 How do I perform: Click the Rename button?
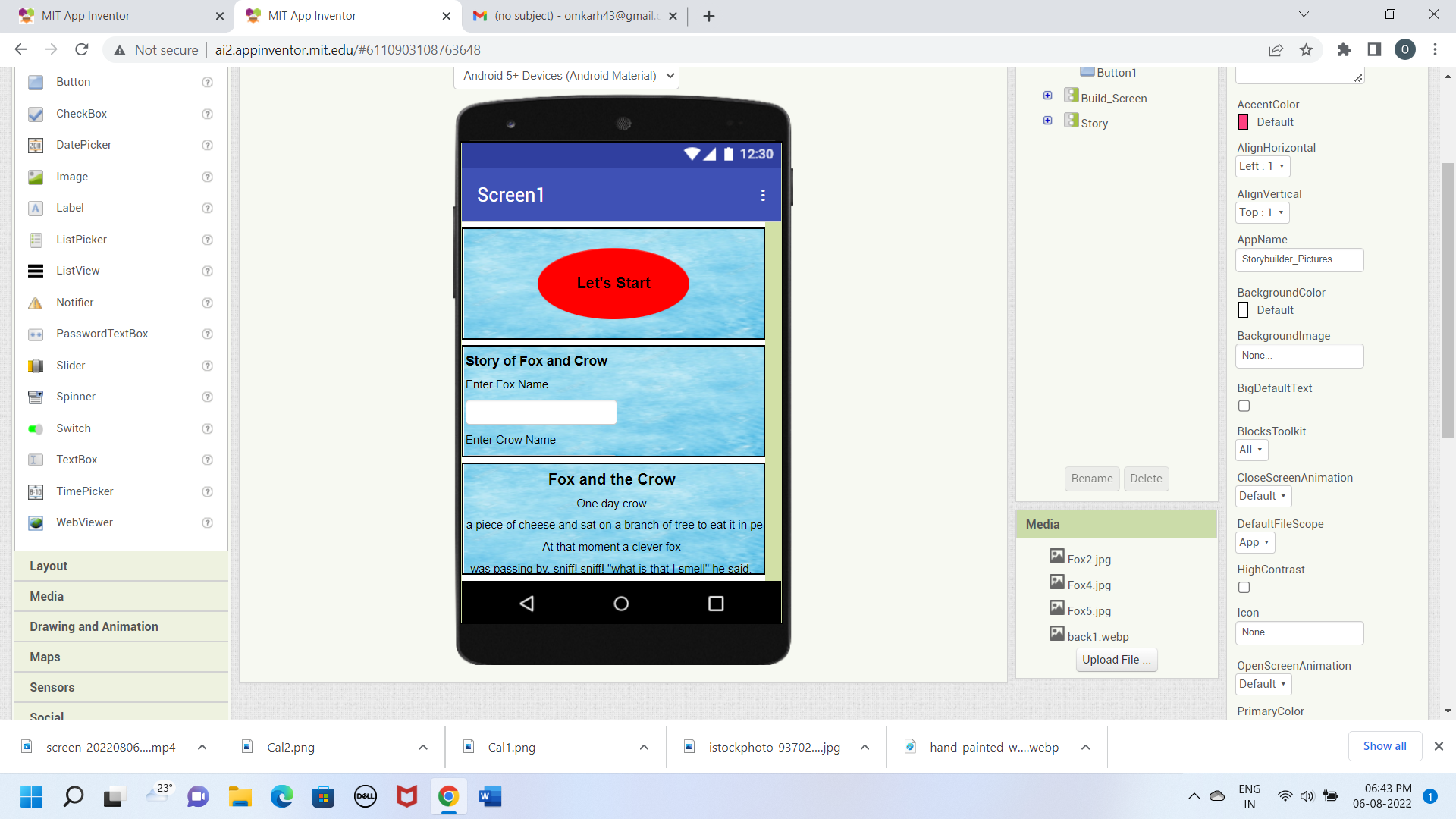[1091, 479]
